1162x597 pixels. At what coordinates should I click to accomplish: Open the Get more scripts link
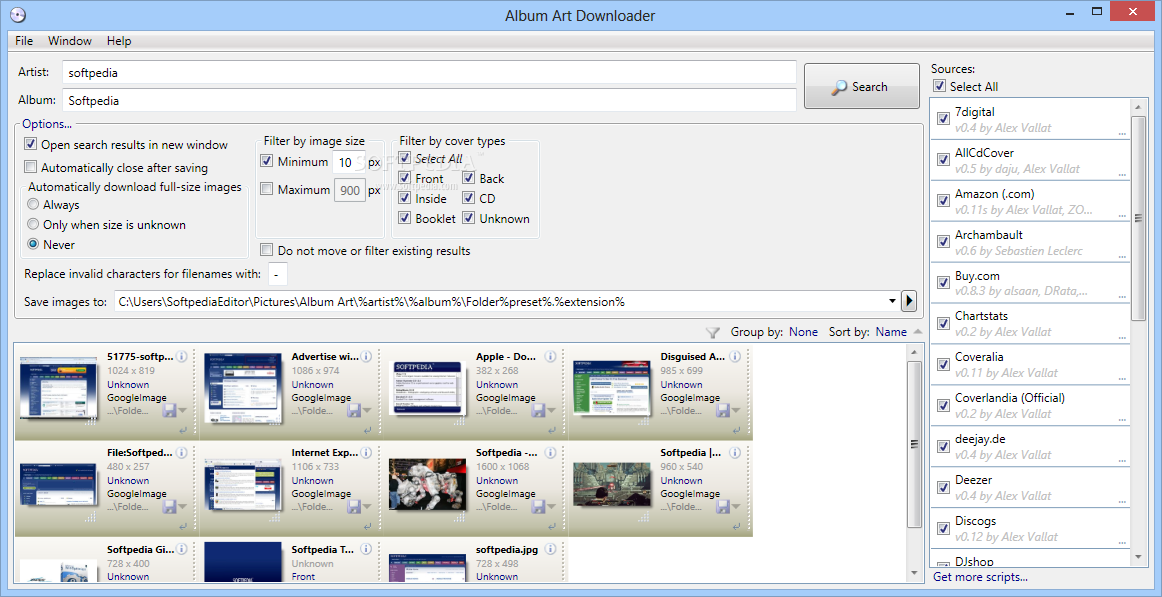click(980, 577)
